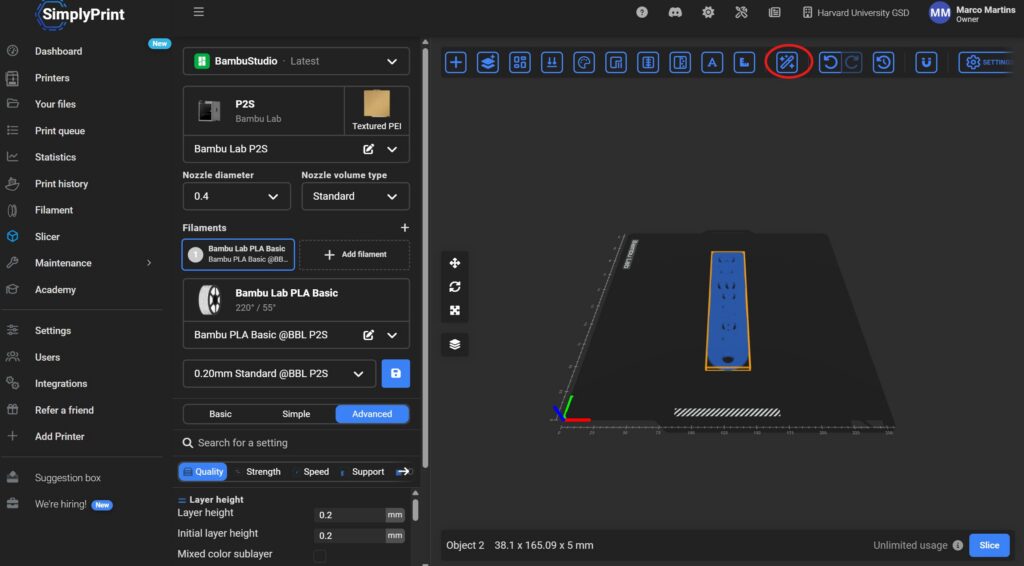Screen dimensions: 1024x566
Task: Switch to the Basic settings mode
Action: pyautogui.click(x=220, y=414)
